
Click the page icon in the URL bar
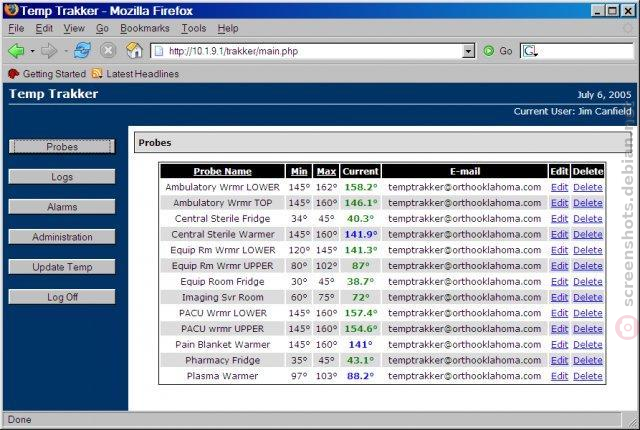[x=159, y=51]
